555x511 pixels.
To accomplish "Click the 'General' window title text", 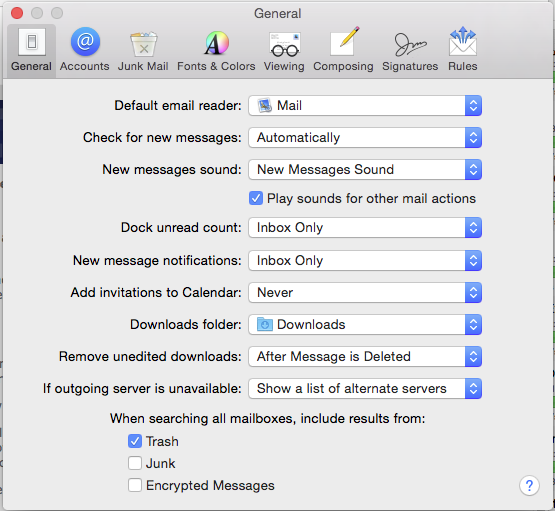I will click(278, 13).
